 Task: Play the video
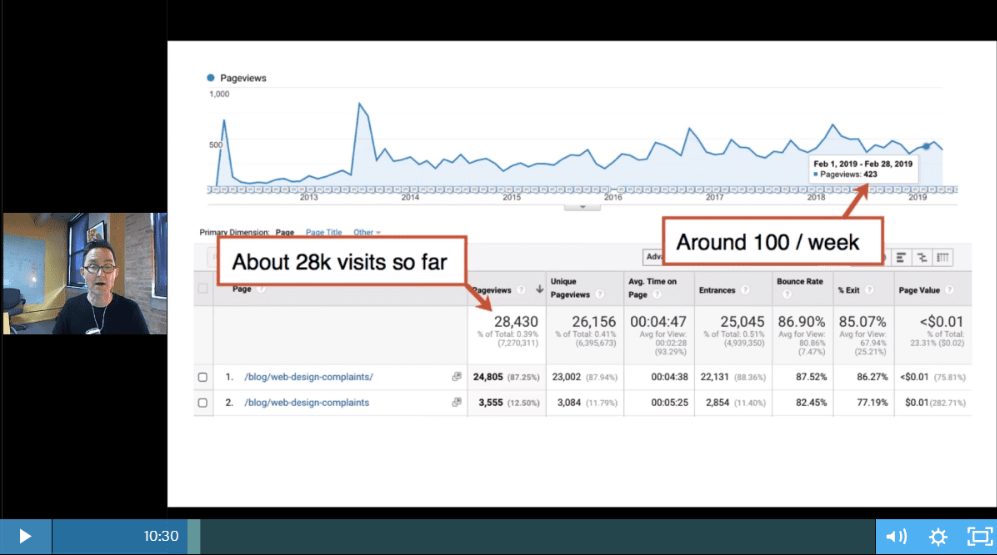click(25, 537)
